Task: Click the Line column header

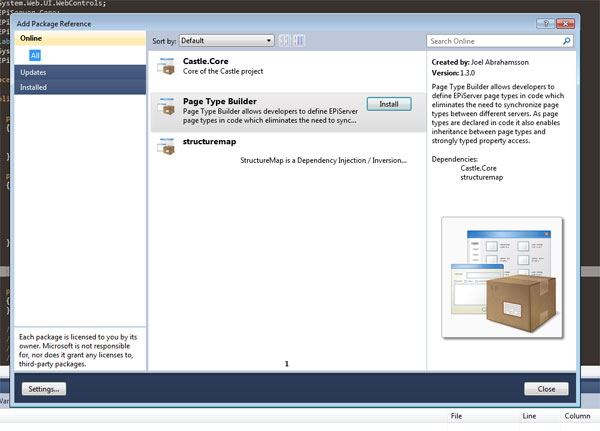Action: [529, 416]
